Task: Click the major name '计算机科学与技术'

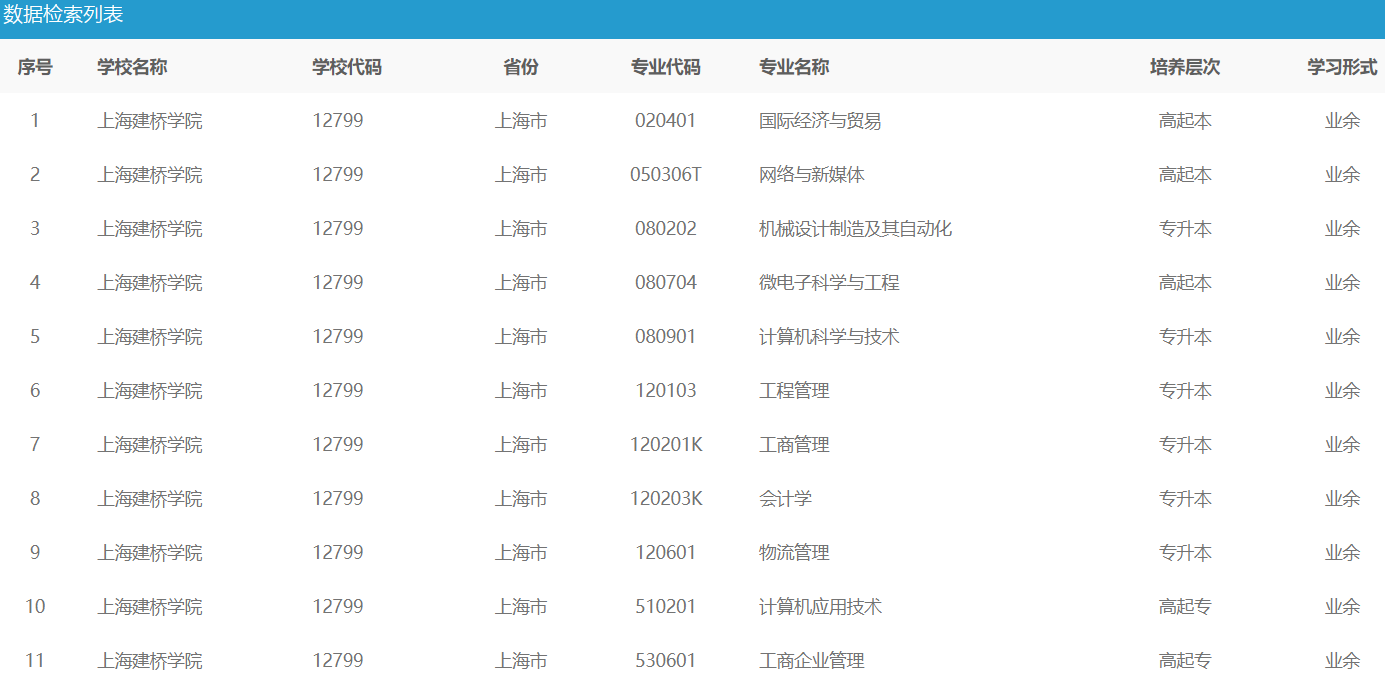Action: pos(829,337)
